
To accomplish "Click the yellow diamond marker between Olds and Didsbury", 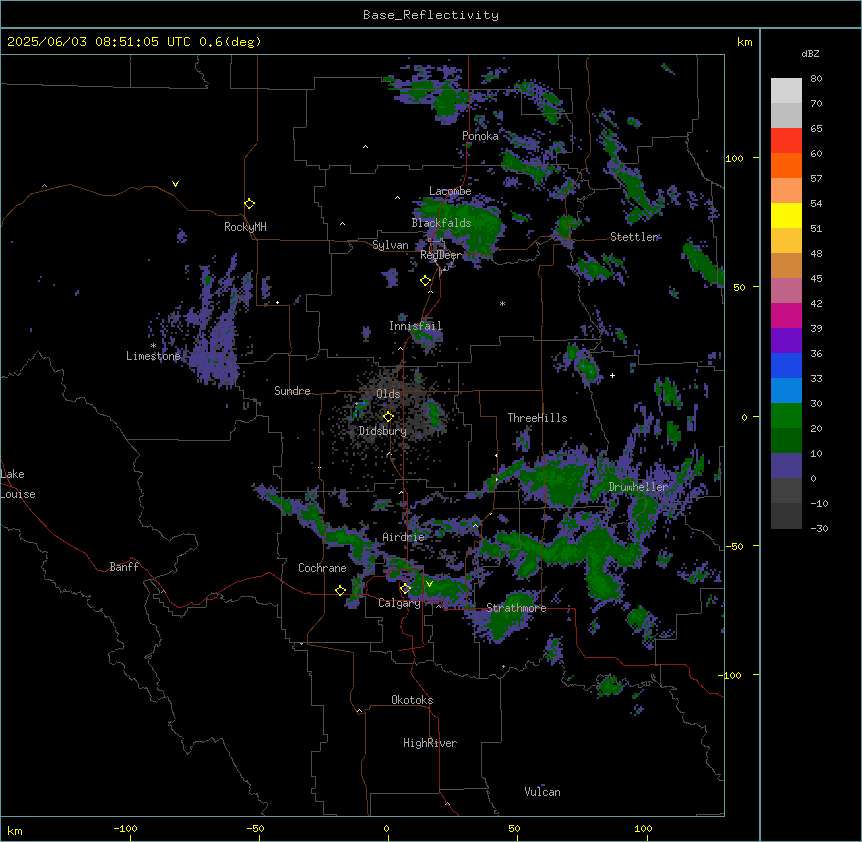I will coord(388,417).
